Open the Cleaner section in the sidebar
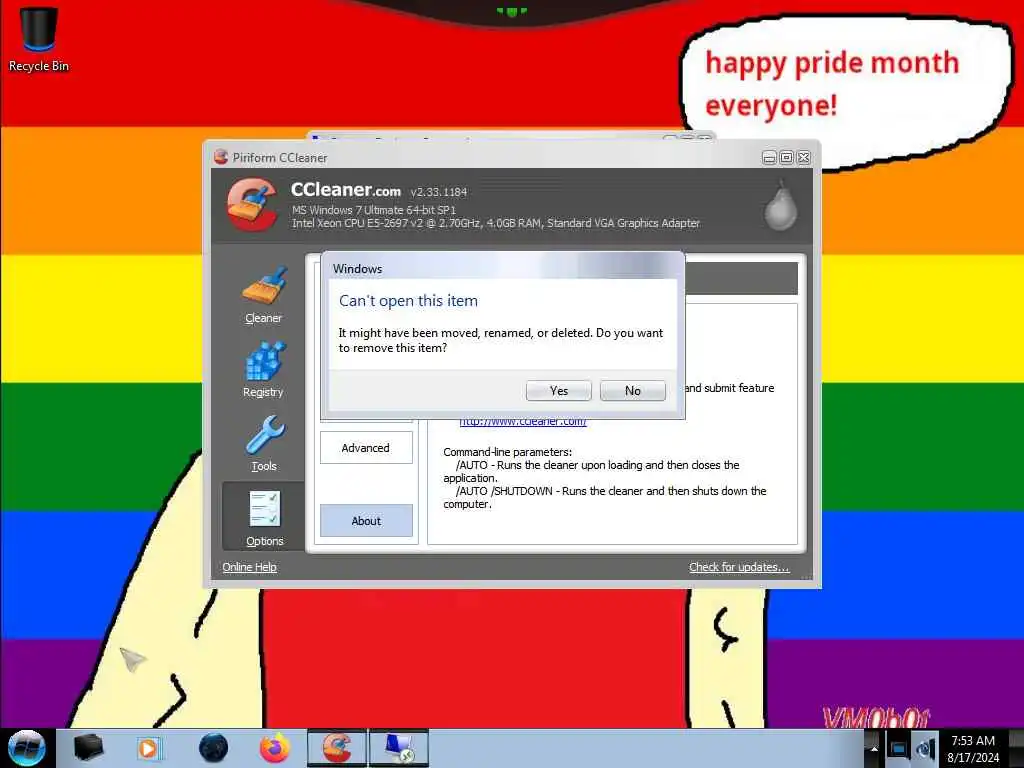The width and height of the screenshot is (1024, 768). tap(264, 295)
